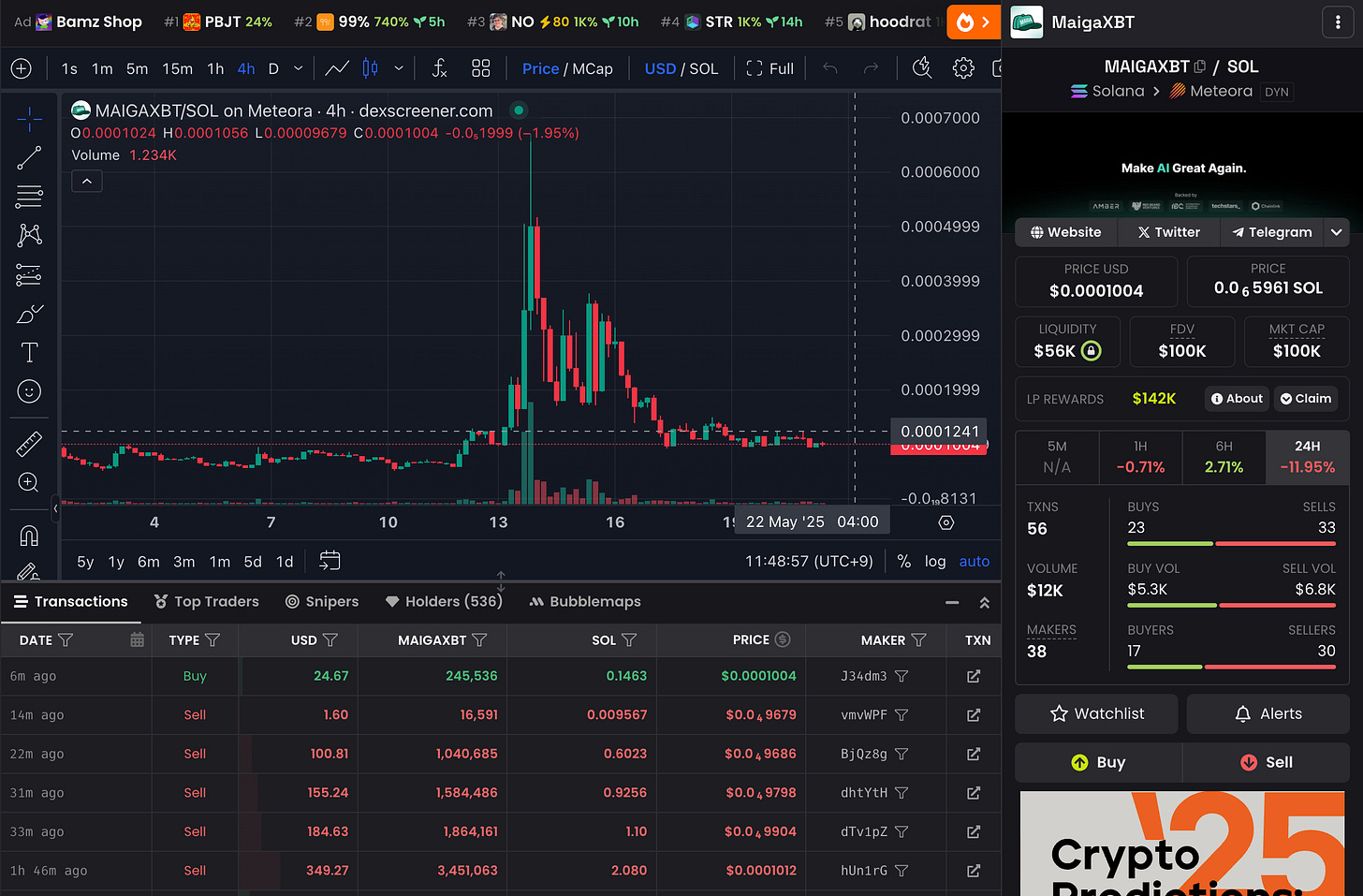This screenshot has width=1363, height=896.
Task: Add MaigaXBT to Watchlist
Action: tap(1097, 713)
